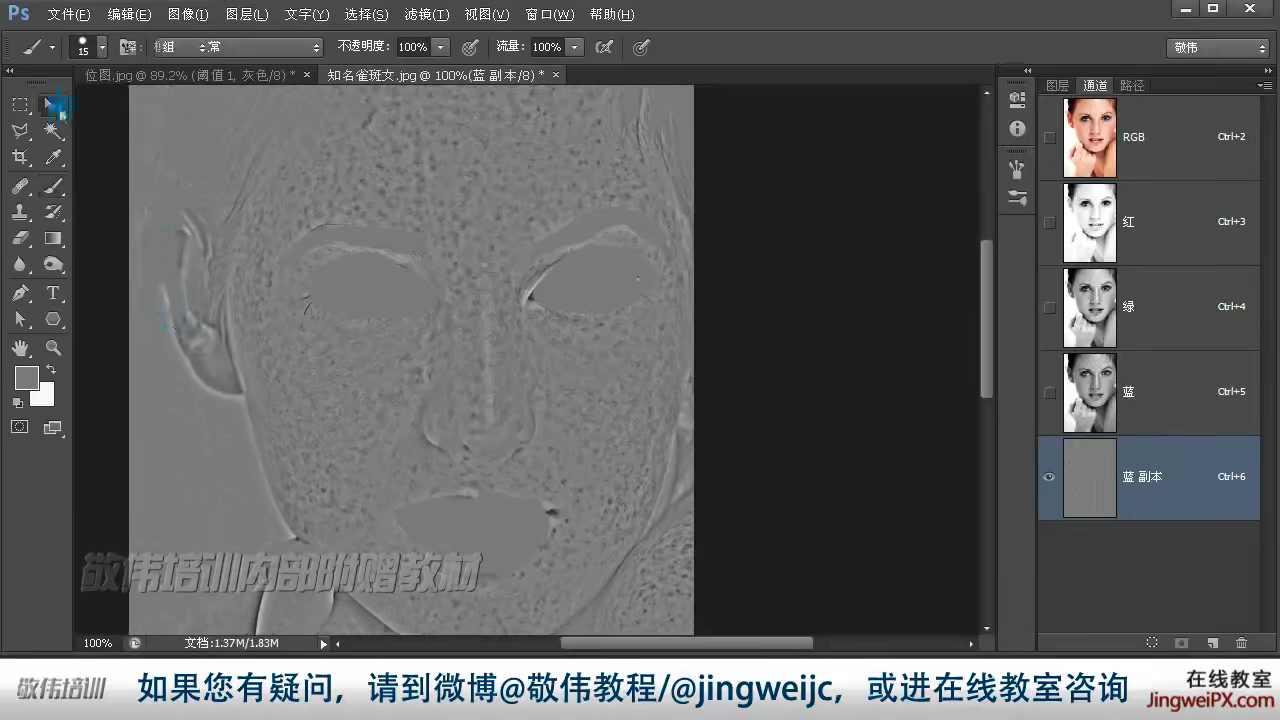
Task: Select the 红 channel thumbnail
Action: click(x=1090, y=223)
